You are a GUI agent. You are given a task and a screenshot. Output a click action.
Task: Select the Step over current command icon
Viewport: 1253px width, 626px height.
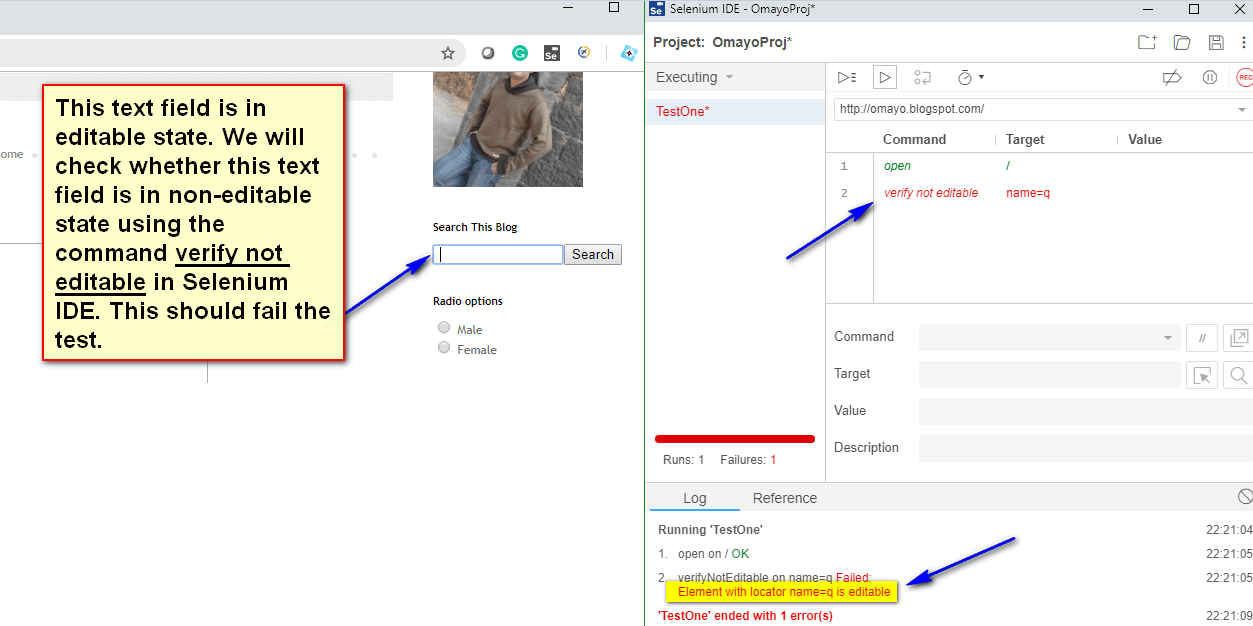(x=922, y=77)
